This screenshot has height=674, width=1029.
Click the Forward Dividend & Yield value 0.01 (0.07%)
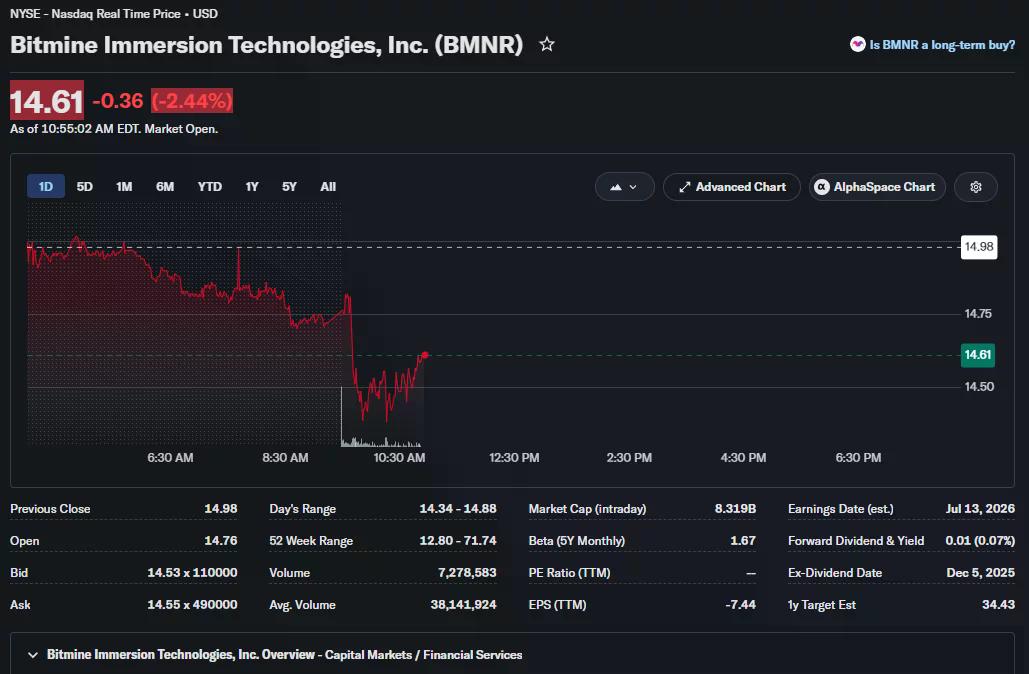pyautogui.click(x=980, y=541)
